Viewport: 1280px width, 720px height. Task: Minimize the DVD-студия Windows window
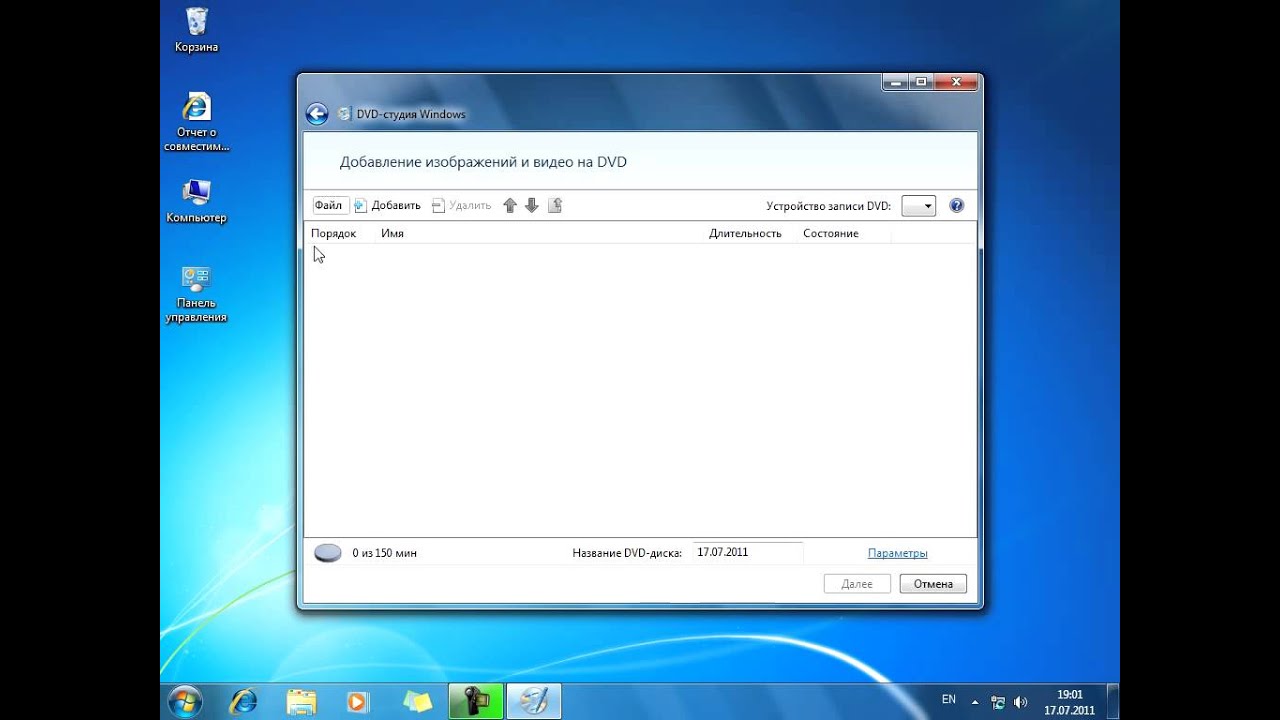click(x=896, y=82)
